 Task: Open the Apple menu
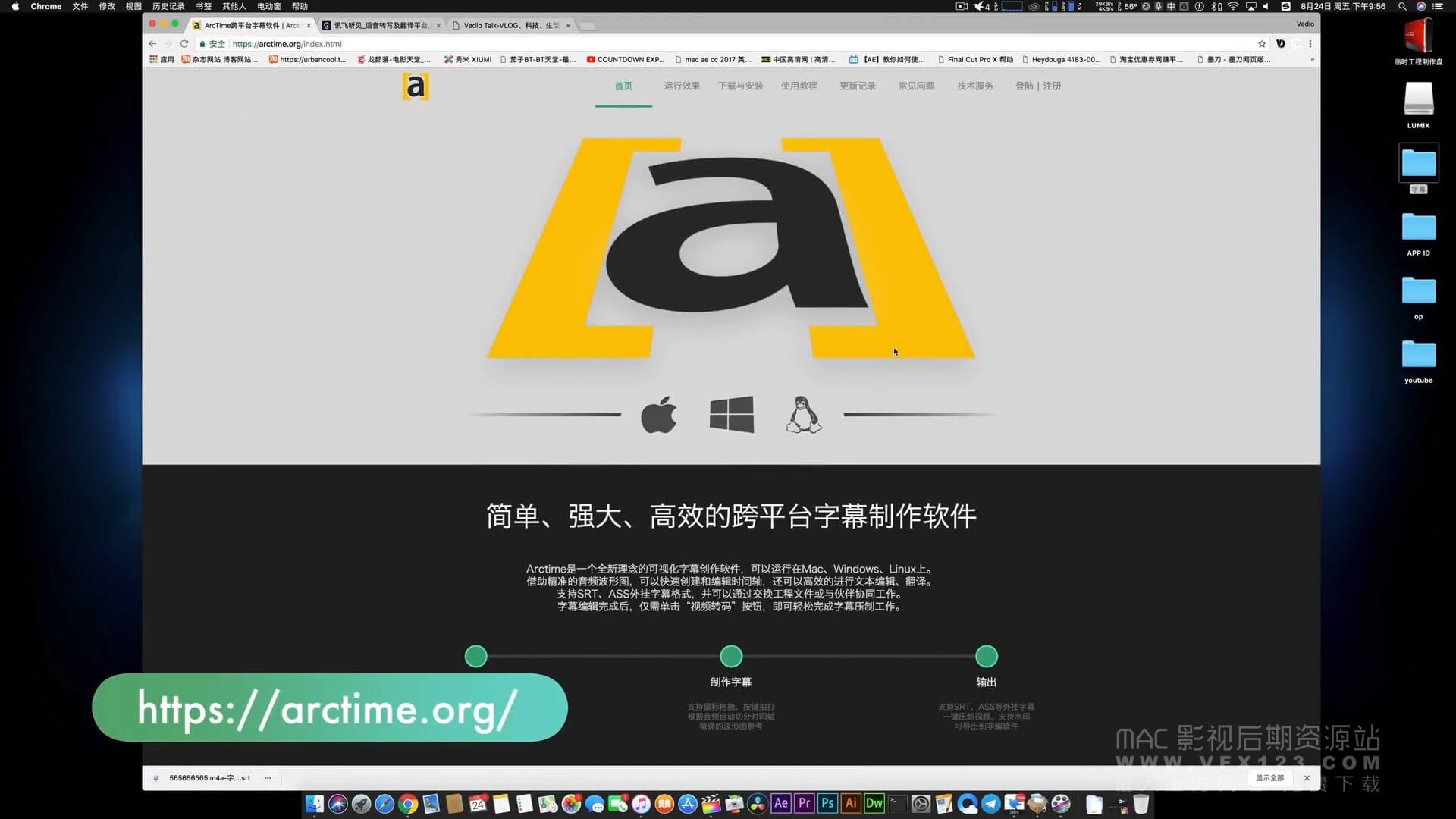pos(15,6)
